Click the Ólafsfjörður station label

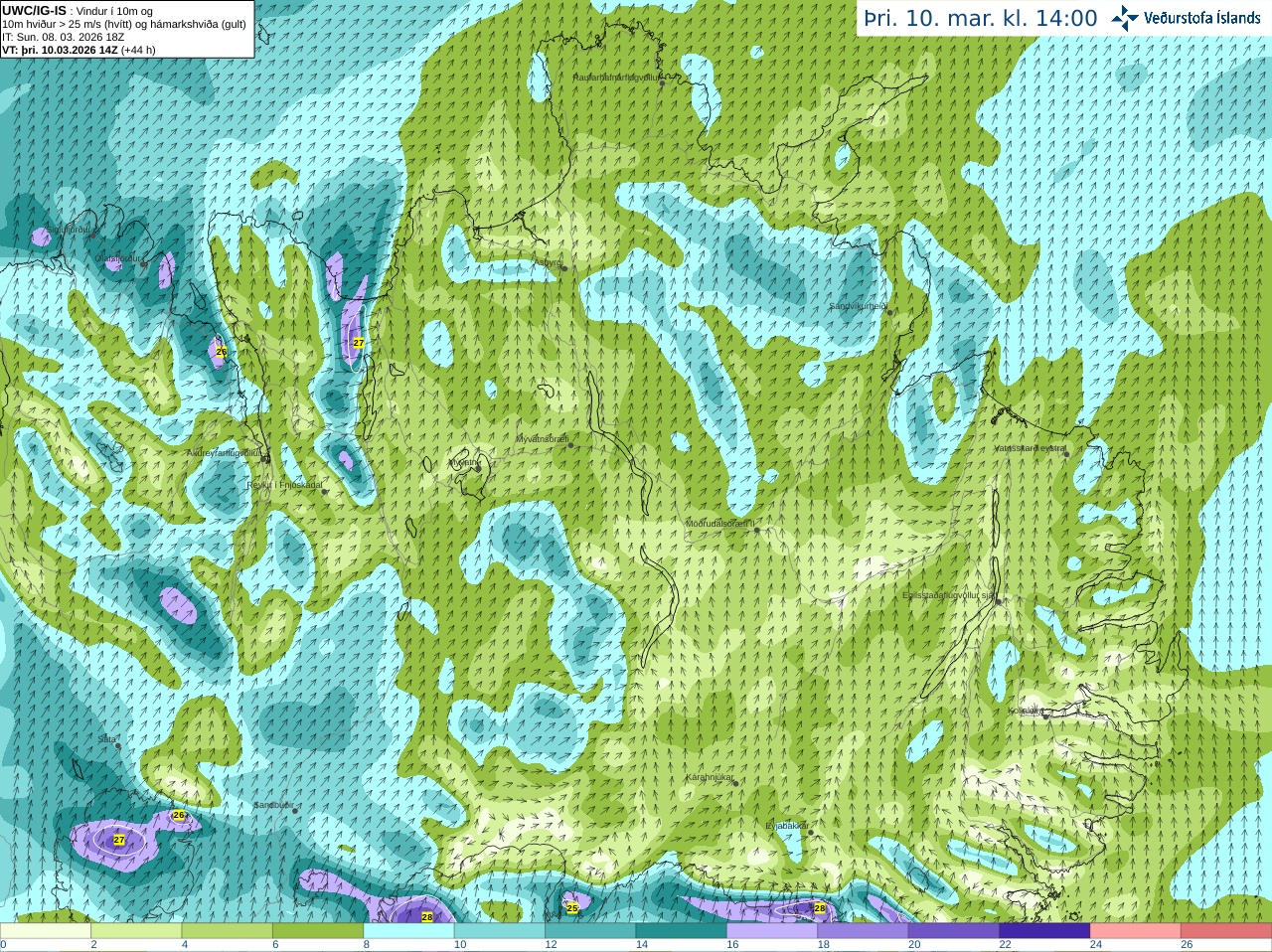tap(119, 258)
